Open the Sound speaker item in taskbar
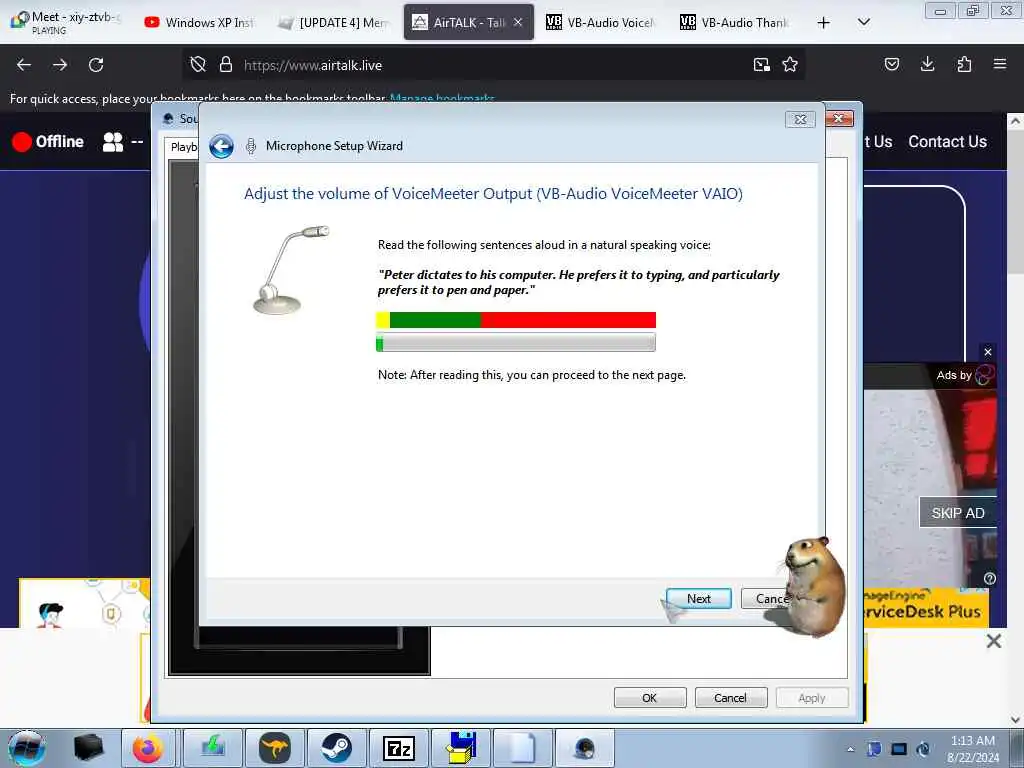1024x768 pixels. click(584, 748)
